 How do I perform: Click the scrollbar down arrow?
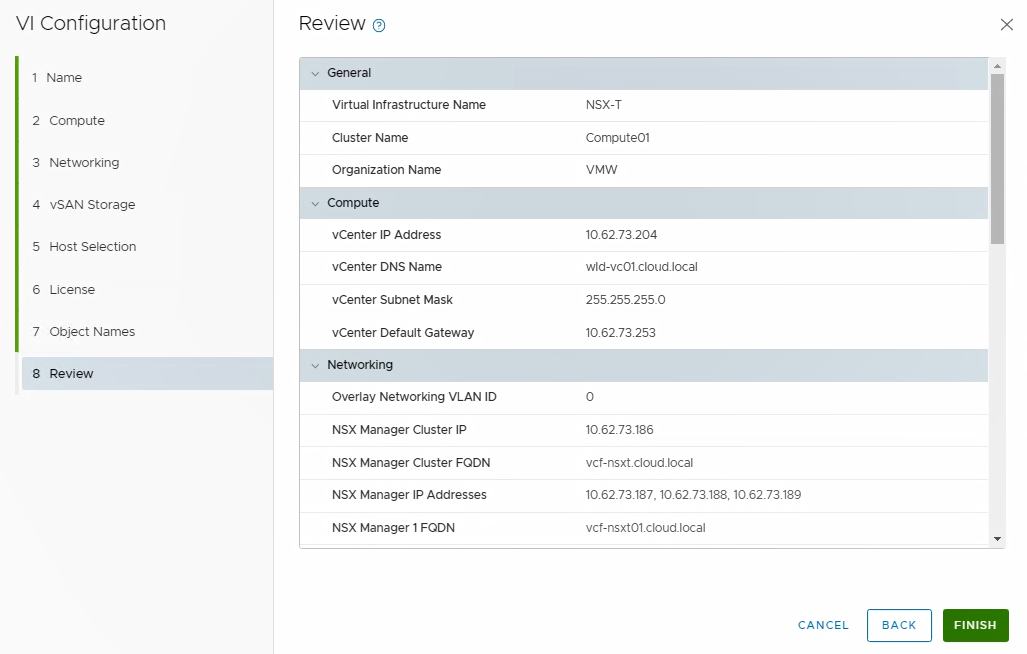tap(997, 539)
